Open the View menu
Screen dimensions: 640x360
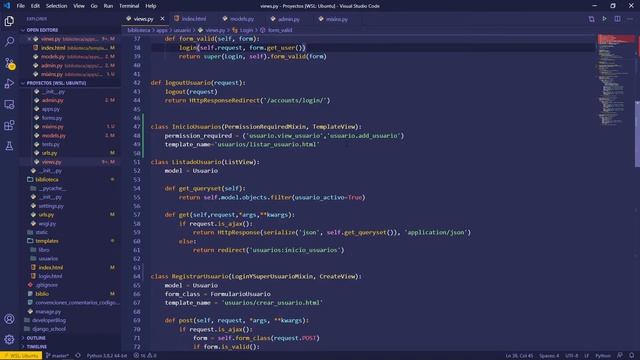pos(79,6)
